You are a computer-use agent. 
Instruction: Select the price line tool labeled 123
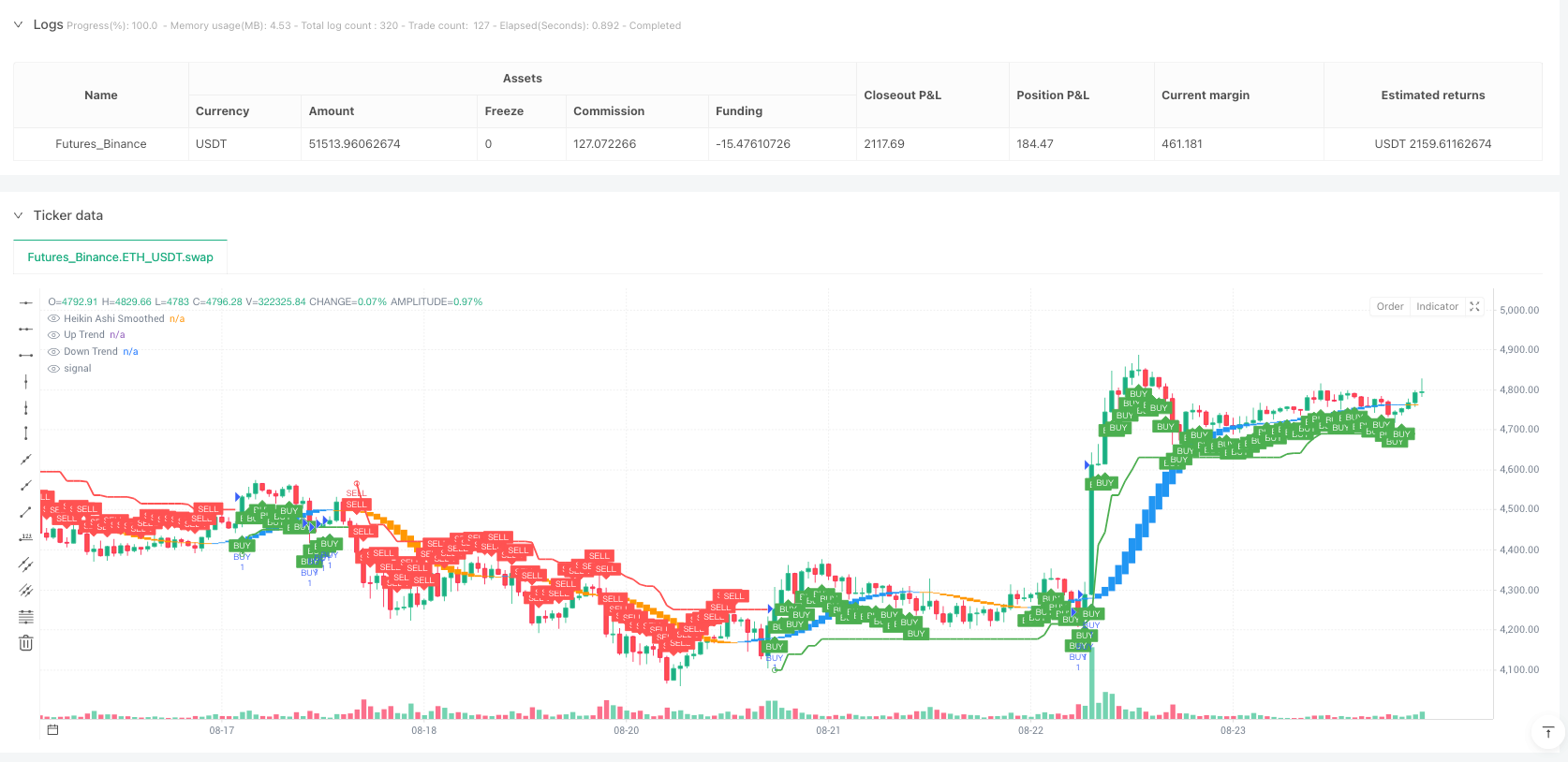click(x=26, y=537)
